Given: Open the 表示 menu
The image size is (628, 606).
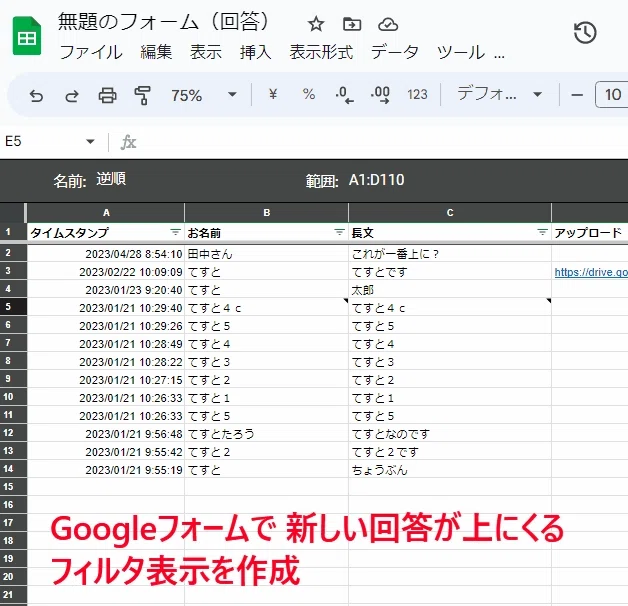Looking at the screenshot, I should pyautogui.click(x=206, y=52).
